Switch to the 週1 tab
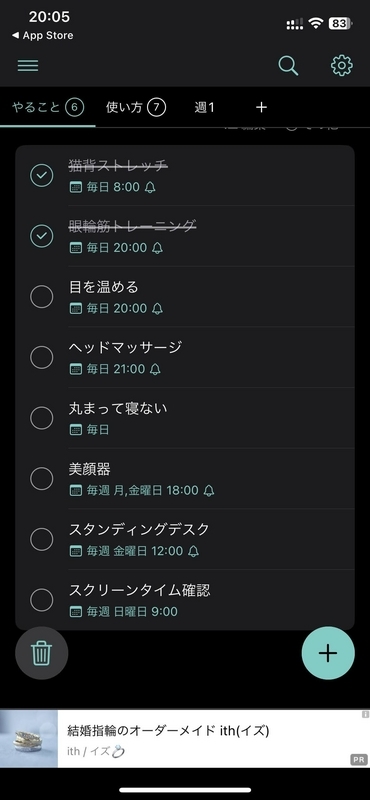This screenshot has width=370, height=800. coord(205,107)
